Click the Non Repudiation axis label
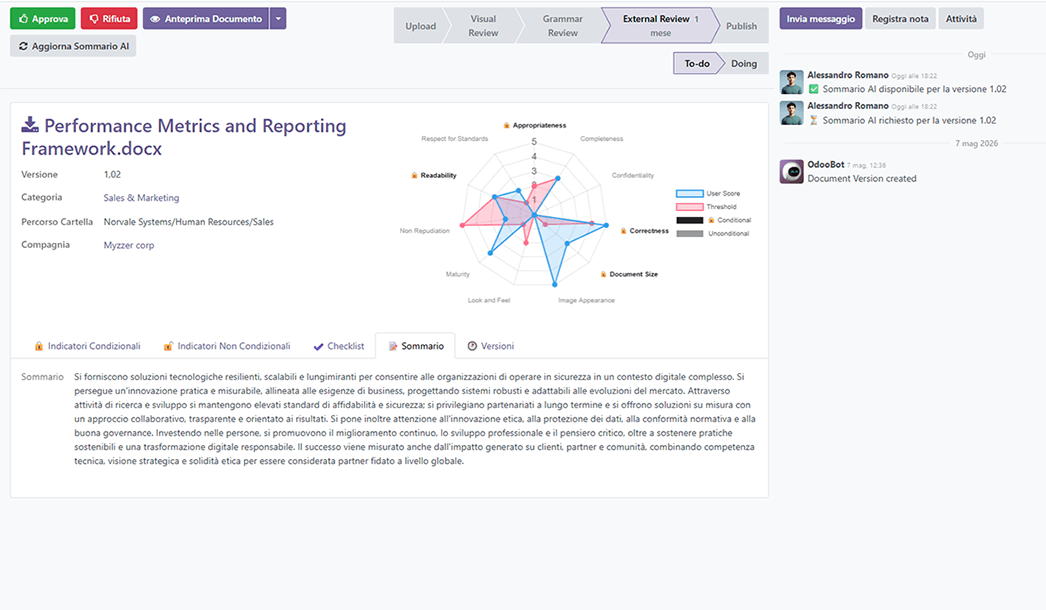 point(424,231)
